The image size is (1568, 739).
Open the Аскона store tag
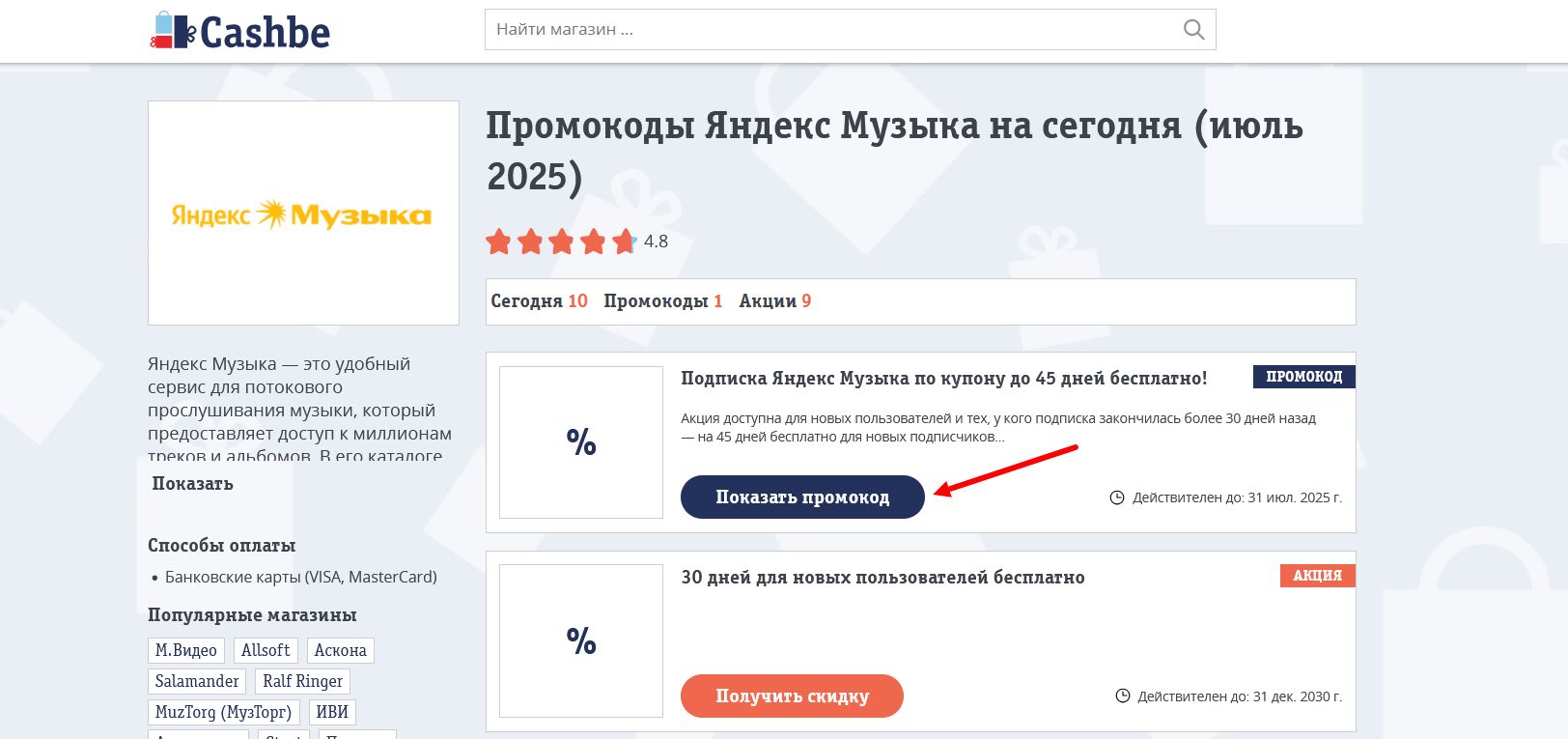pyautogui.click(x=340, y=651)
